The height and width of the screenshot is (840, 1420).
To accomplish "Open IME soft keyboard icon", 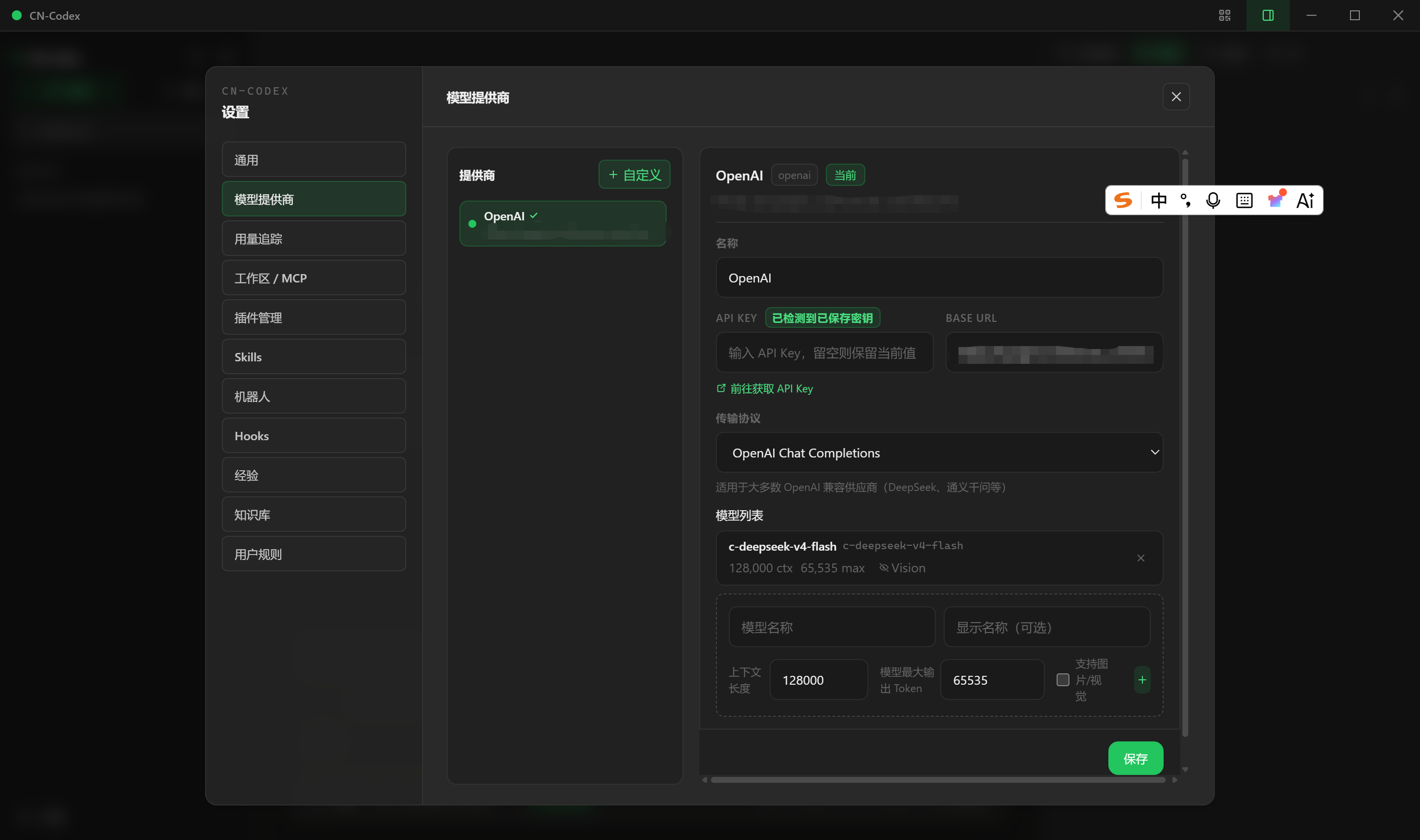I will click(1244, 200).
